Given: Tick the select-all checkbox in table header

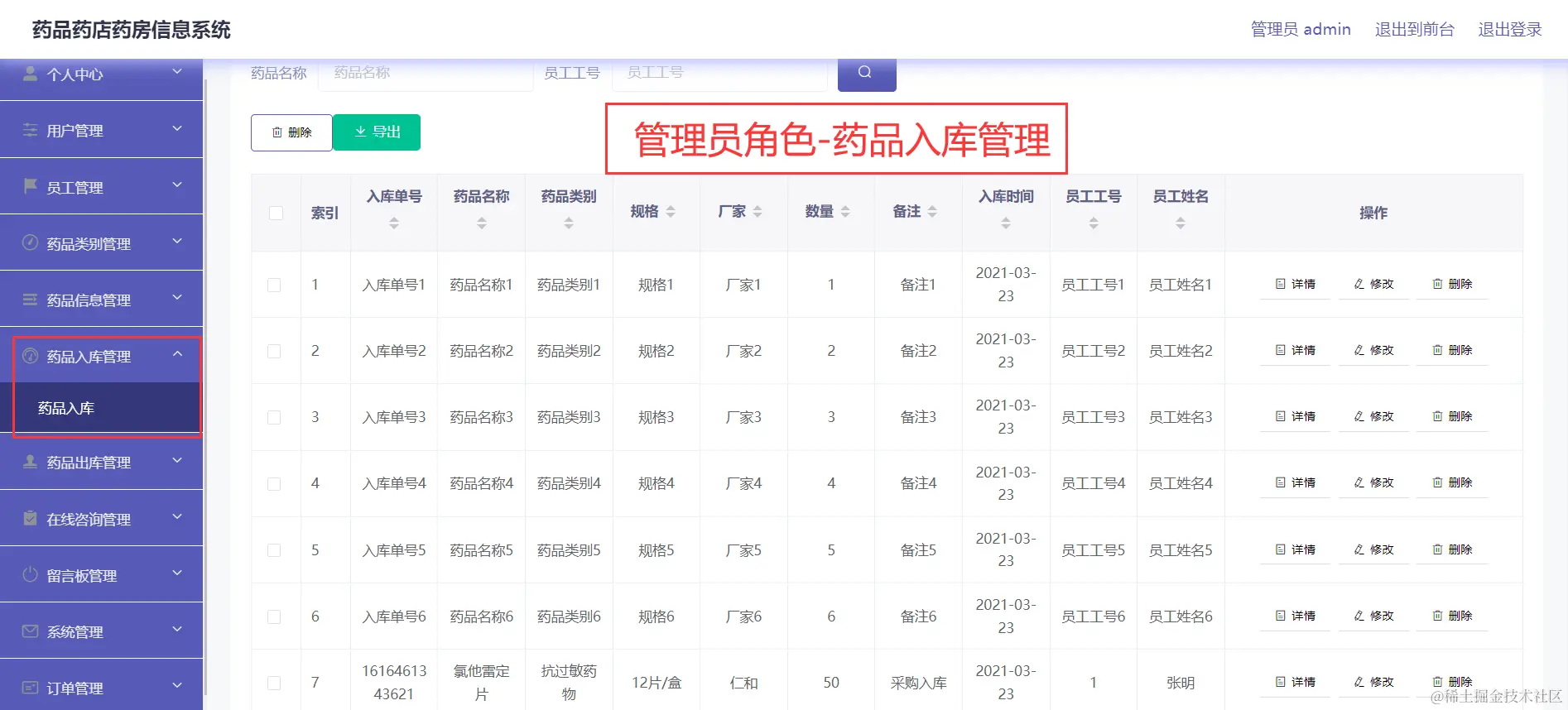Looking at the screenshot, I should pos(277,213).
